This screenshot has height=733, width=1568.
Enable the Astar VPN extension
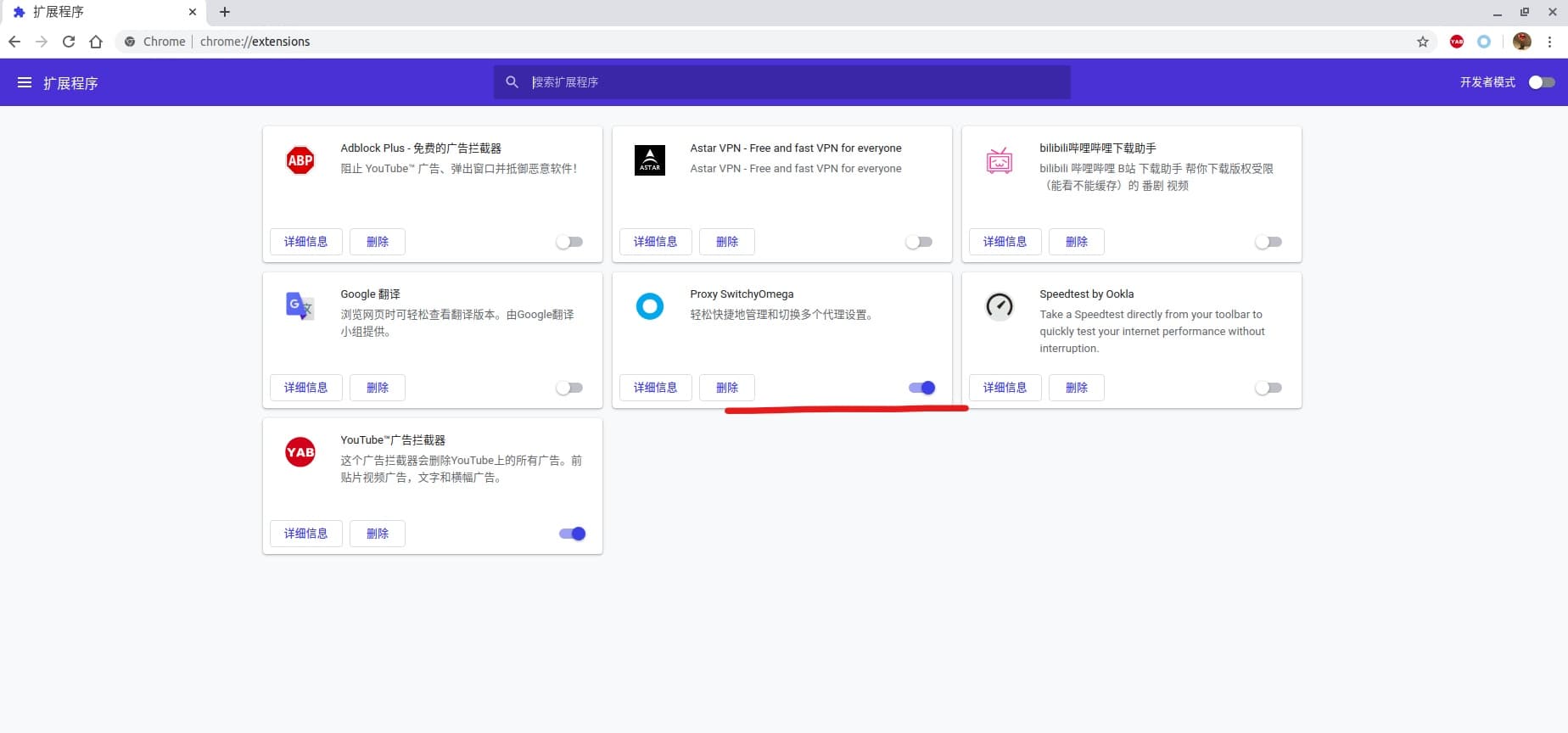pyautogui.click(x=919, y=242)
